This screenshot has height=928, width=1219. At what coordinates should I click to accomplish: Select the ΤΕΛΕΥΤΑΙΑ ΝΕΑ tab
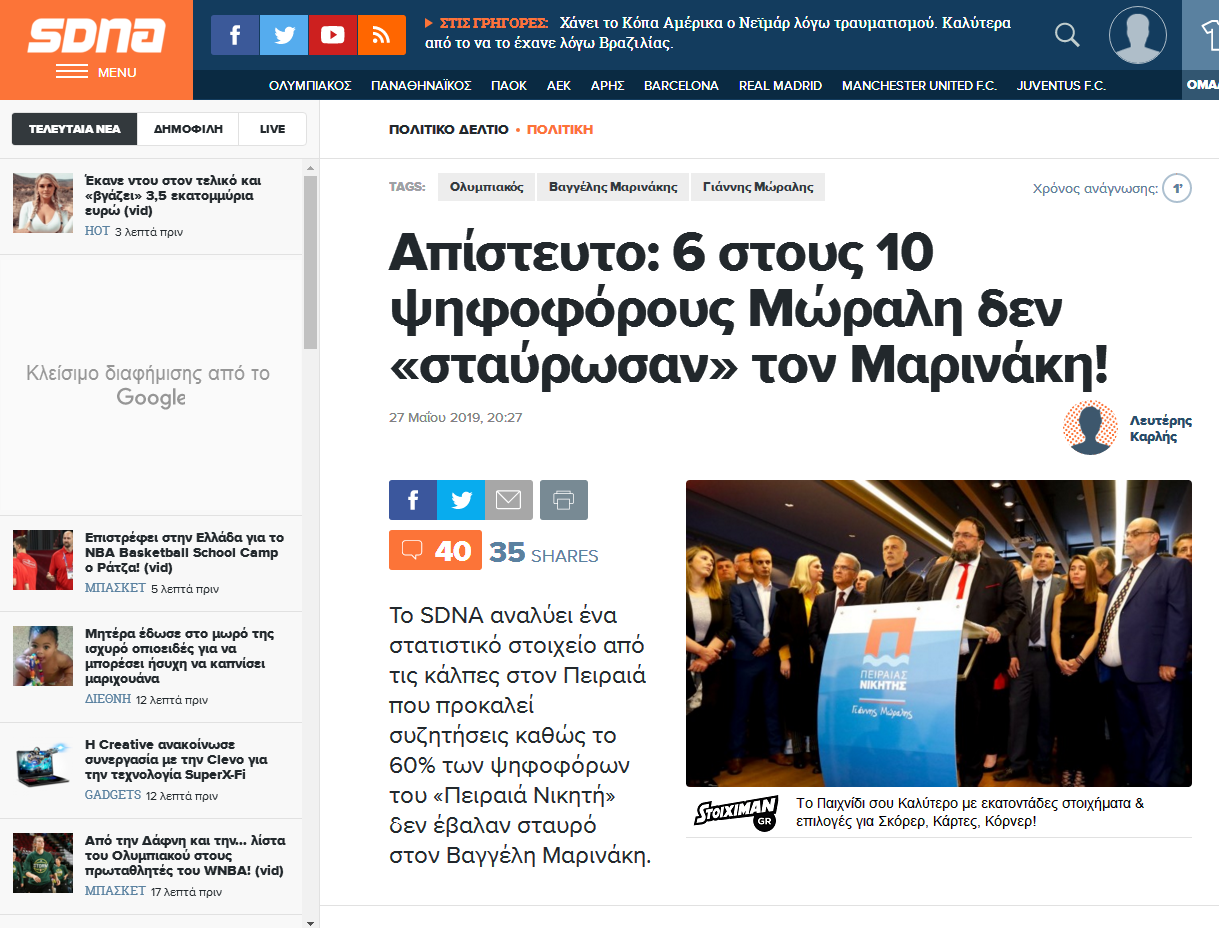click(x=74, y=129)
